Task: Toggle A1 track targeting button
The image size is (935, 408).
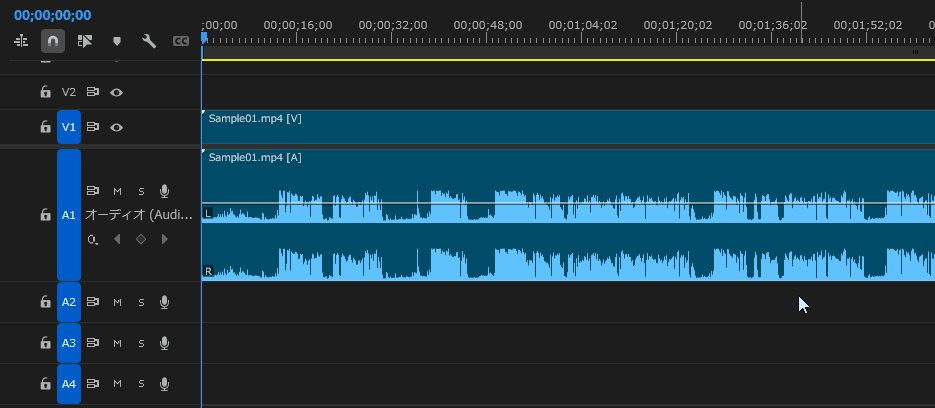Action: tap(69, 215)
